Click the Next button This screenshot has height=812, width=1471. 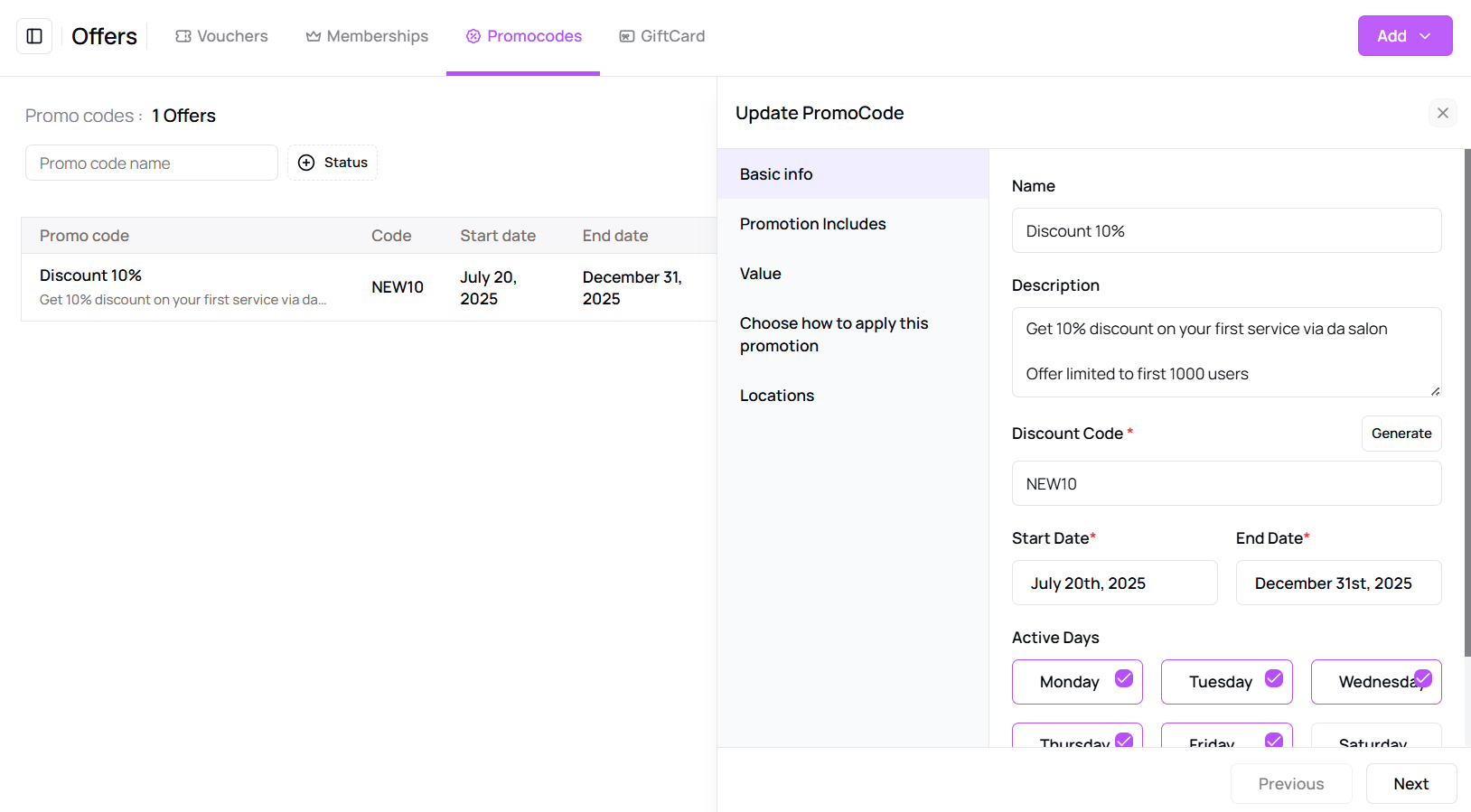click(x=1411, y=784)
